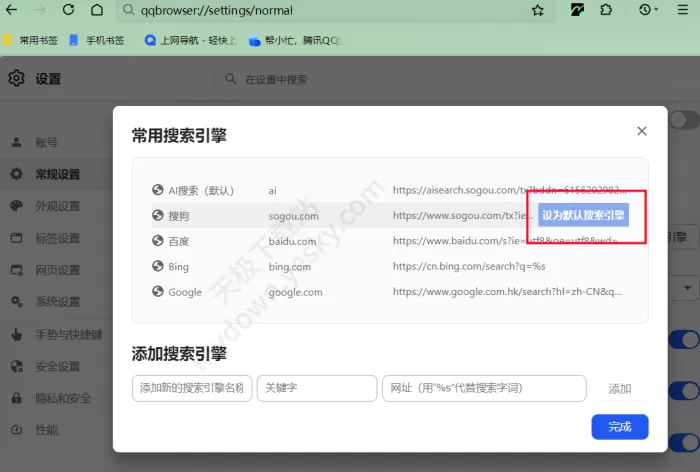Open the 手势与快捷键 settings section
700x472 pixels.
[56, 334]
